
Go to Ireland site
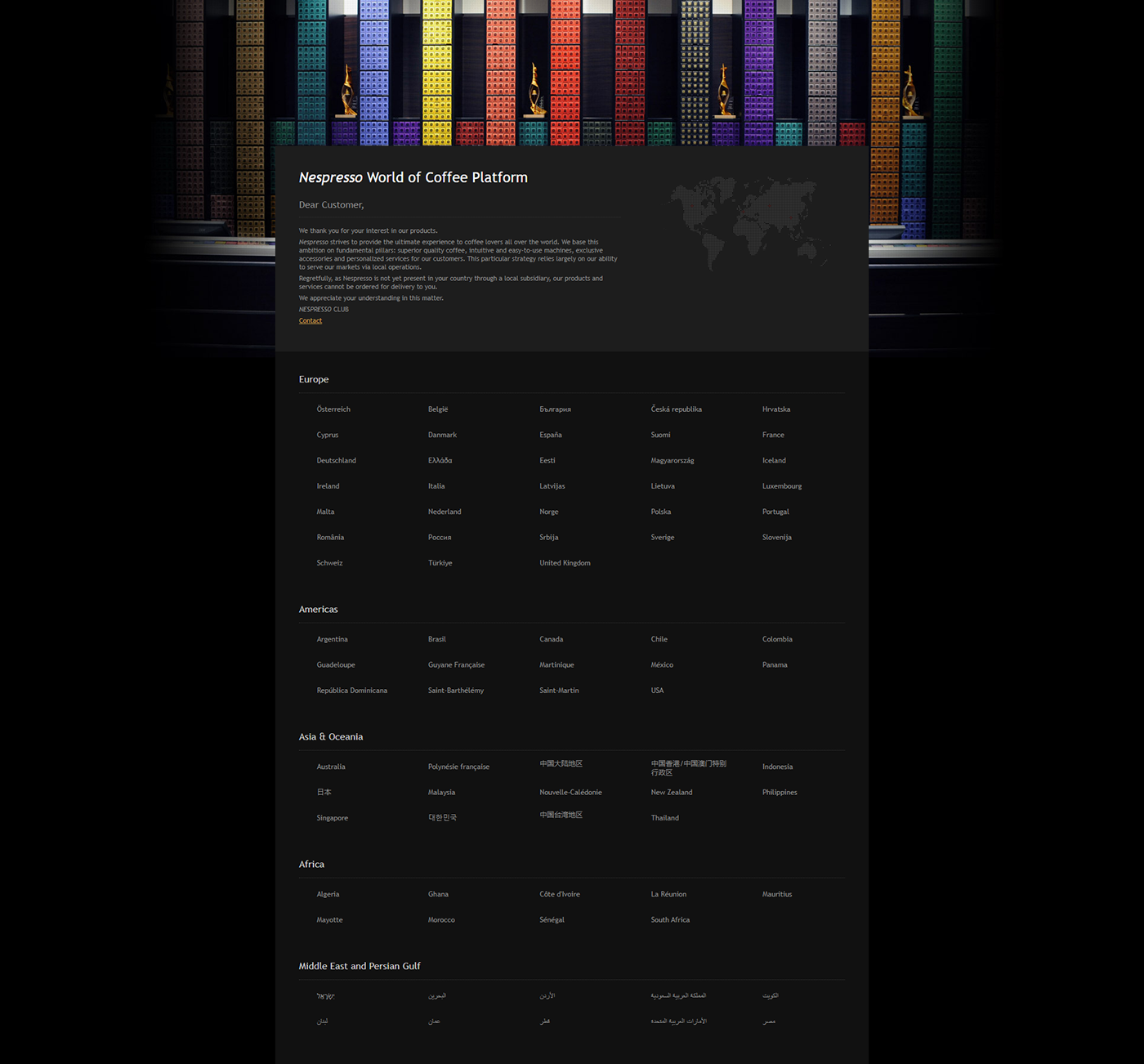328,486
